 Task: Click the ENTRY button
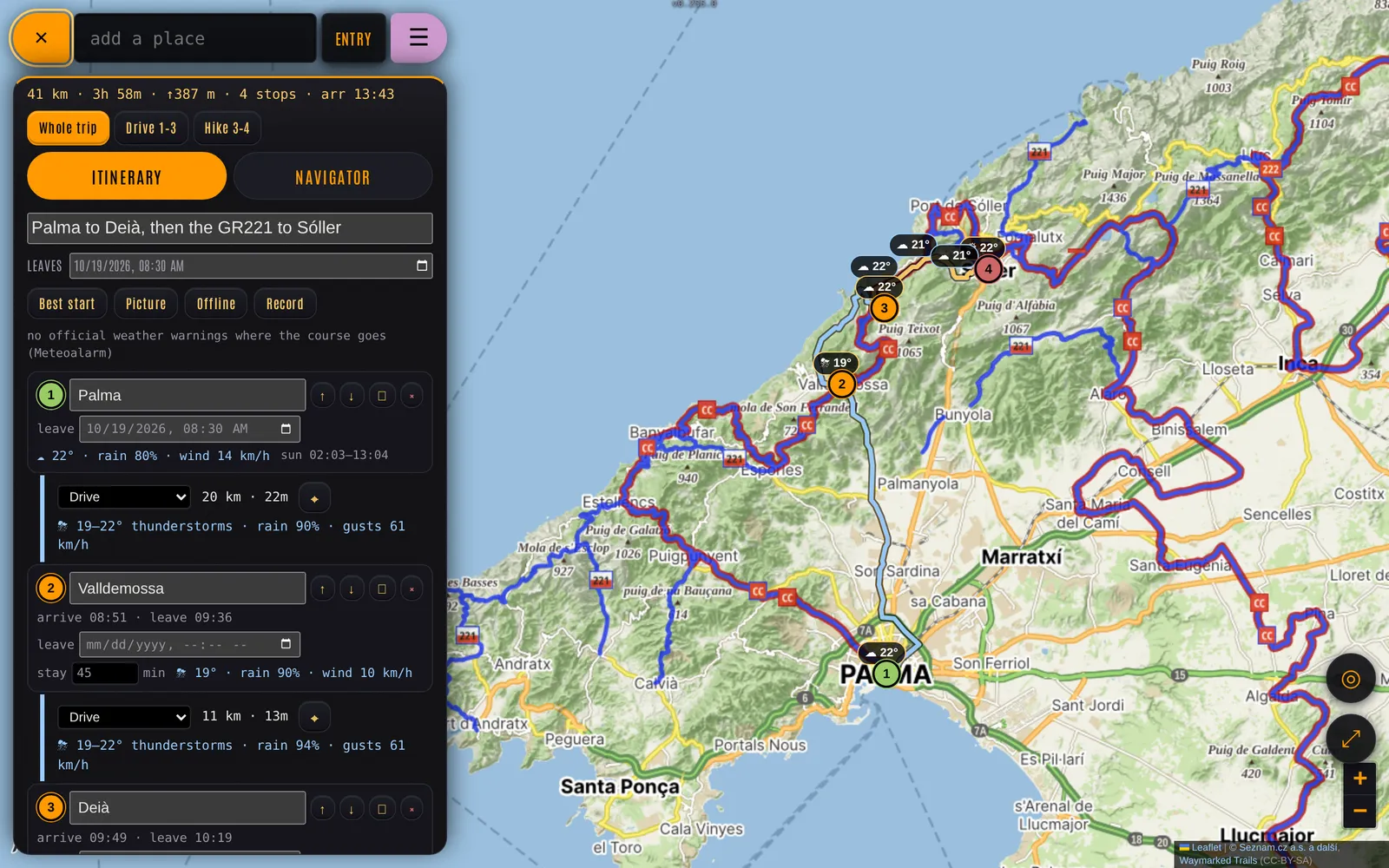(353, 38)
